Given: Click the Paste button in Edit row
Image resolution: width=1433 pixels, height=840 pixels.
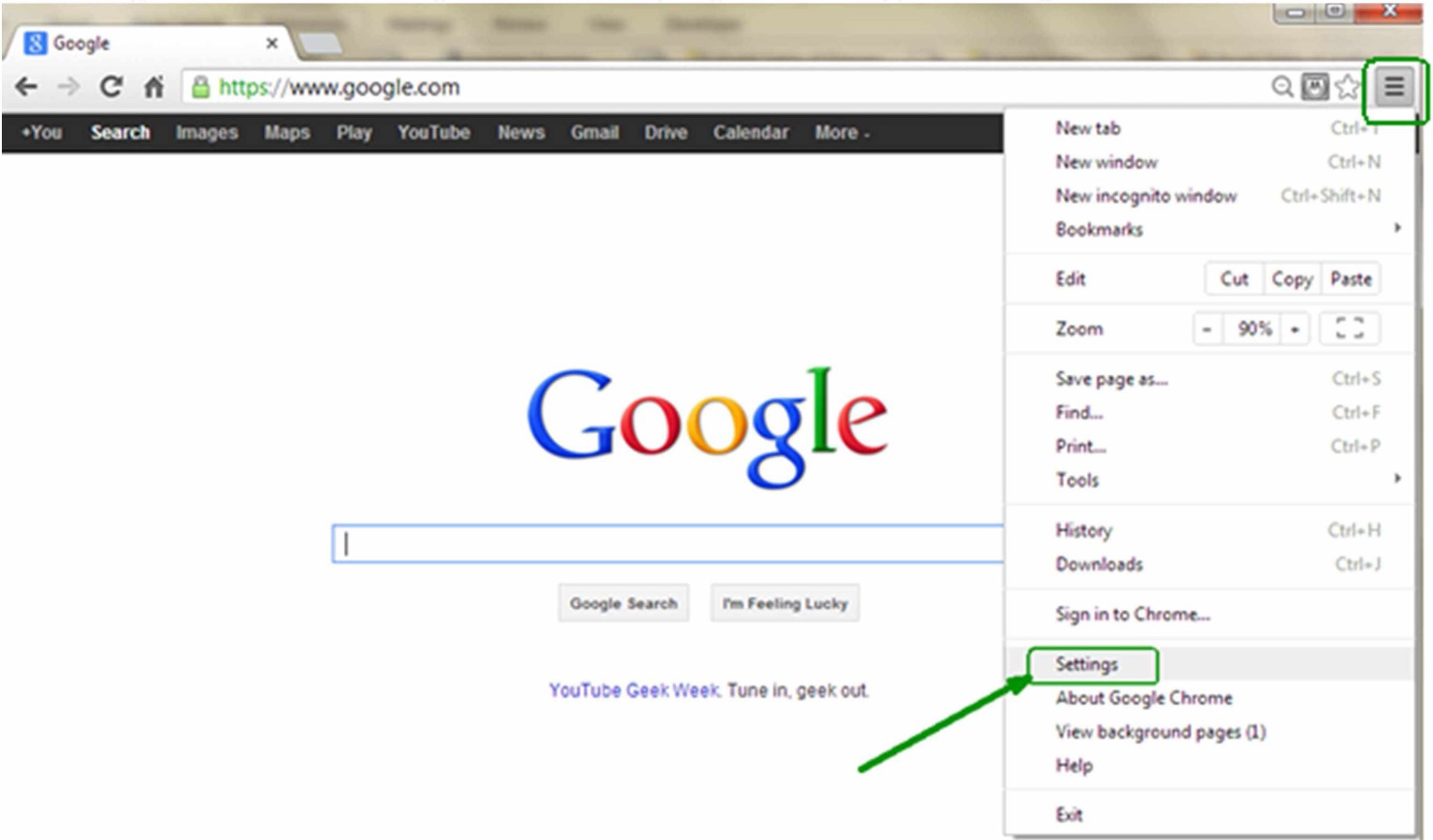Looking at the screenshot, I should point(1351,279).
